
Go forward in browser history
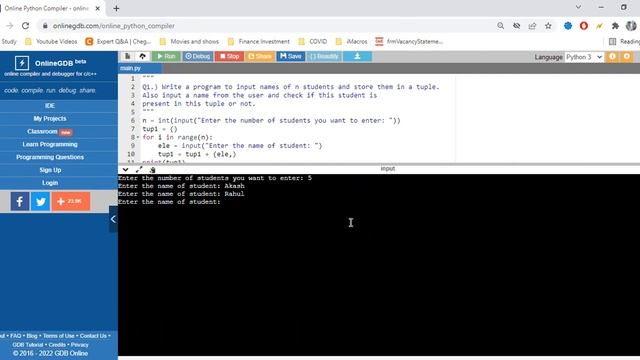9,26
